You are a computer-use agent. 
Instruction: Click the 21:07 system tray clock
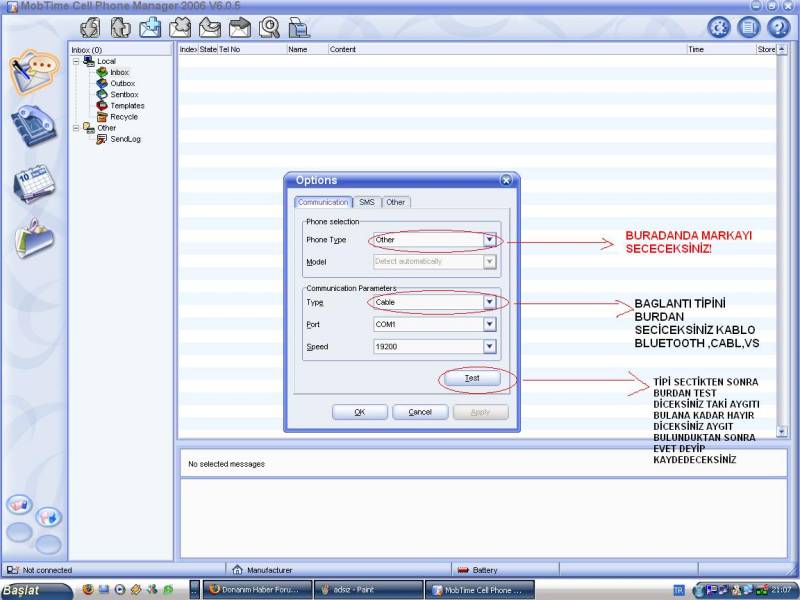pyautogui.click(x=781, y=590)
